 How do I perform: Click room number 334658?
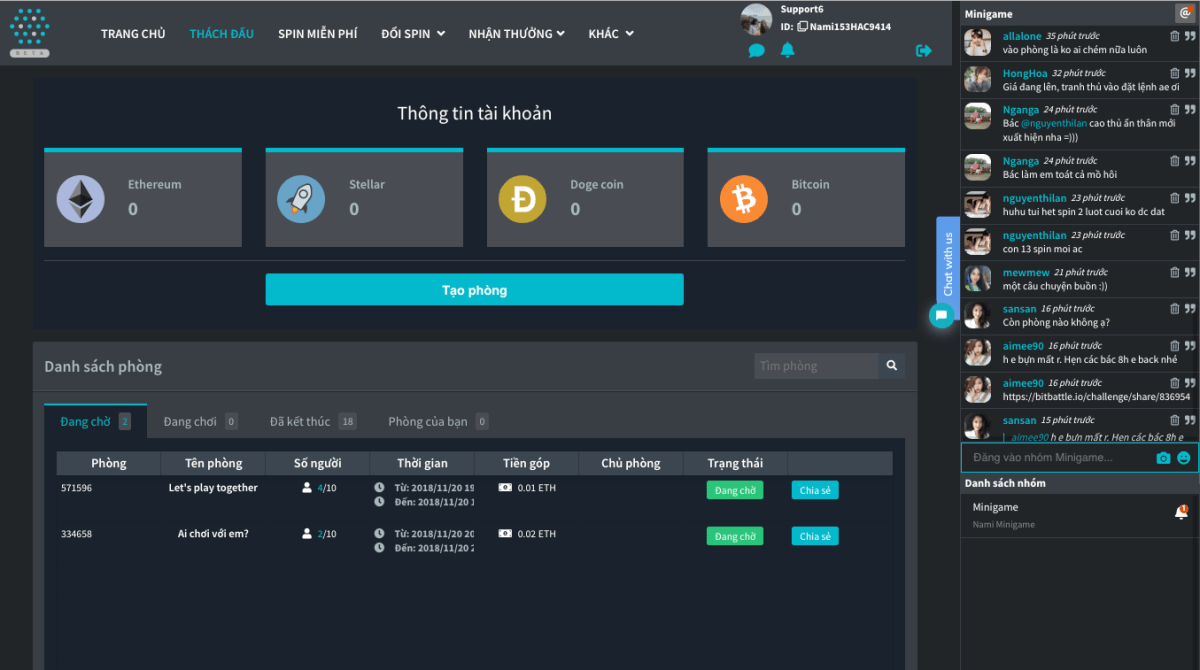pyautogui.click(x=76, y=534)
